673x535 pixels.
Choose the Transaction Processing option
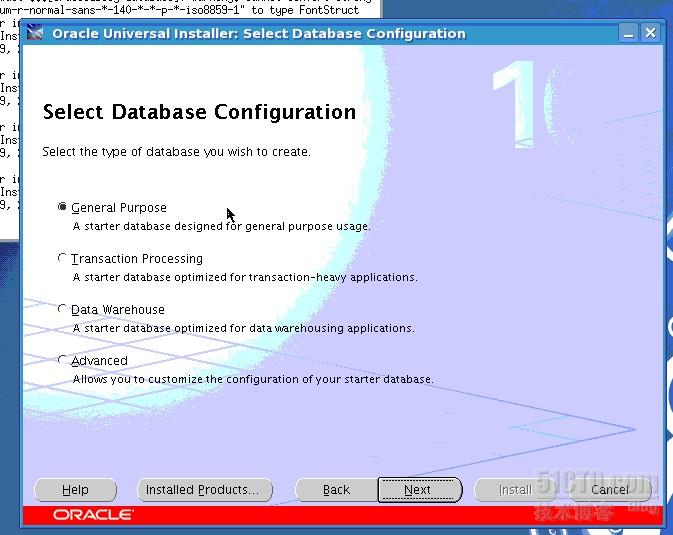(62, 258)
